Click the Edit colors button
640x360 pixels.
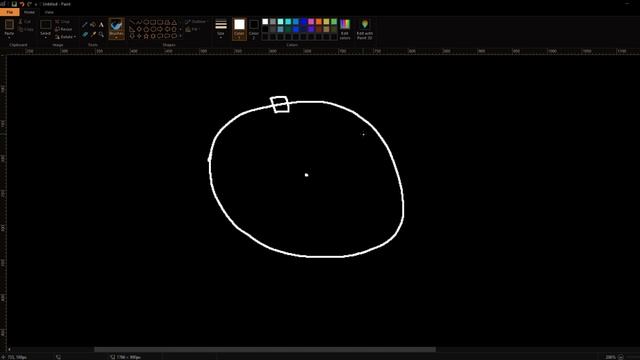(x=345, y=29)
